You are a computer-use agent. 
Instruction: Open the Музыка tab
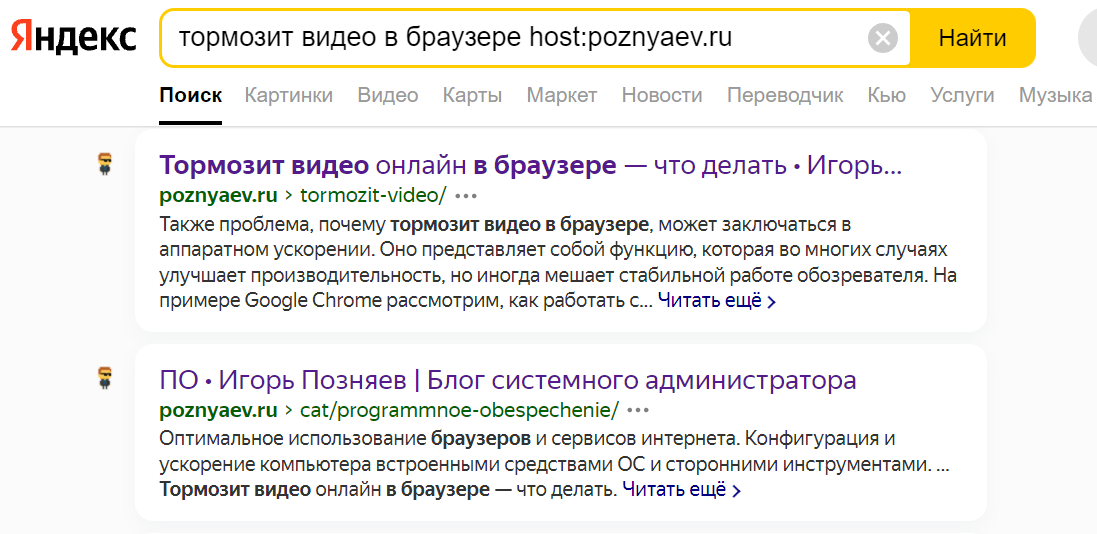tap(1055, 95)
